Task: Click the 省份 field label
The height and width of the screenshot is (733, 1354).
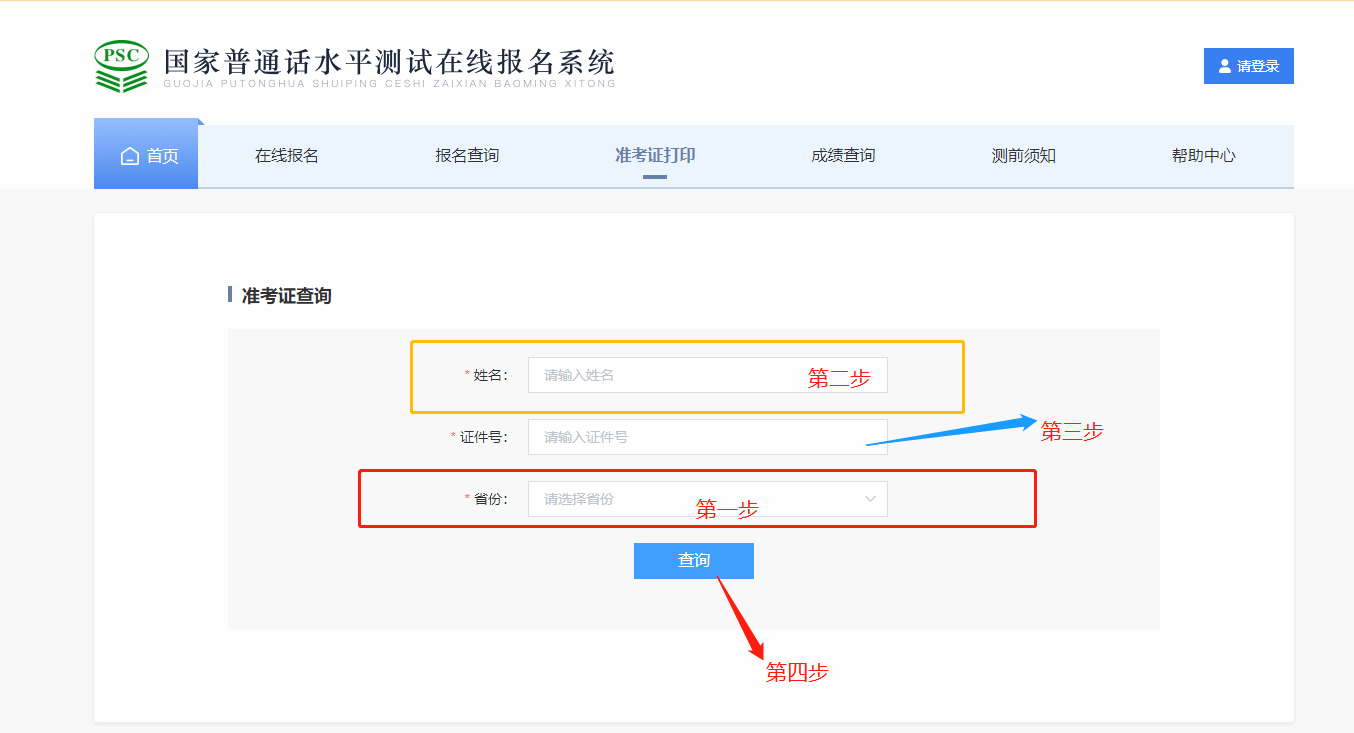Action: coord(489,499)
